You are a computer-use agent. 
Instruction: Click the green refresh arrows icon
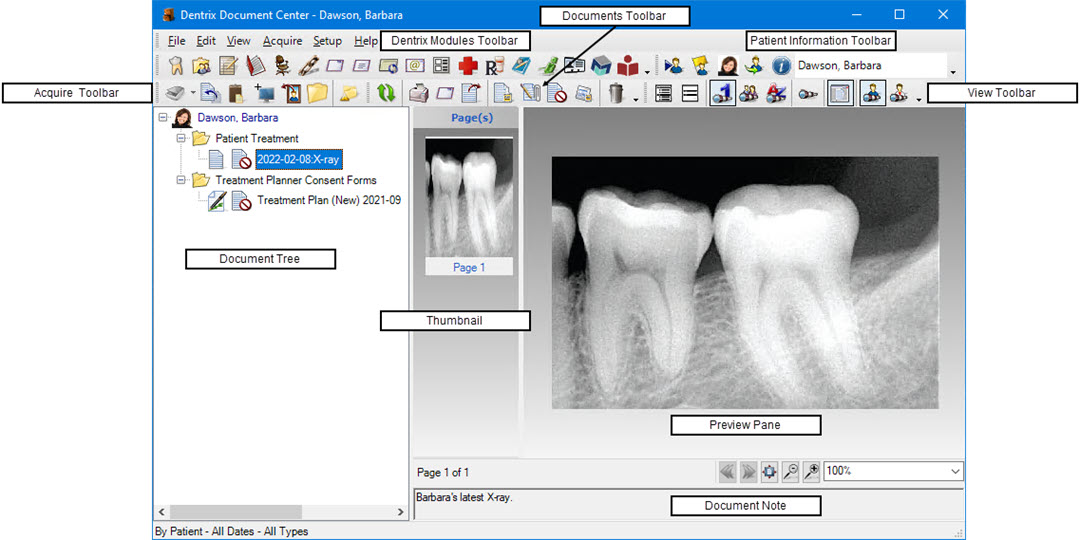[385, 94]
